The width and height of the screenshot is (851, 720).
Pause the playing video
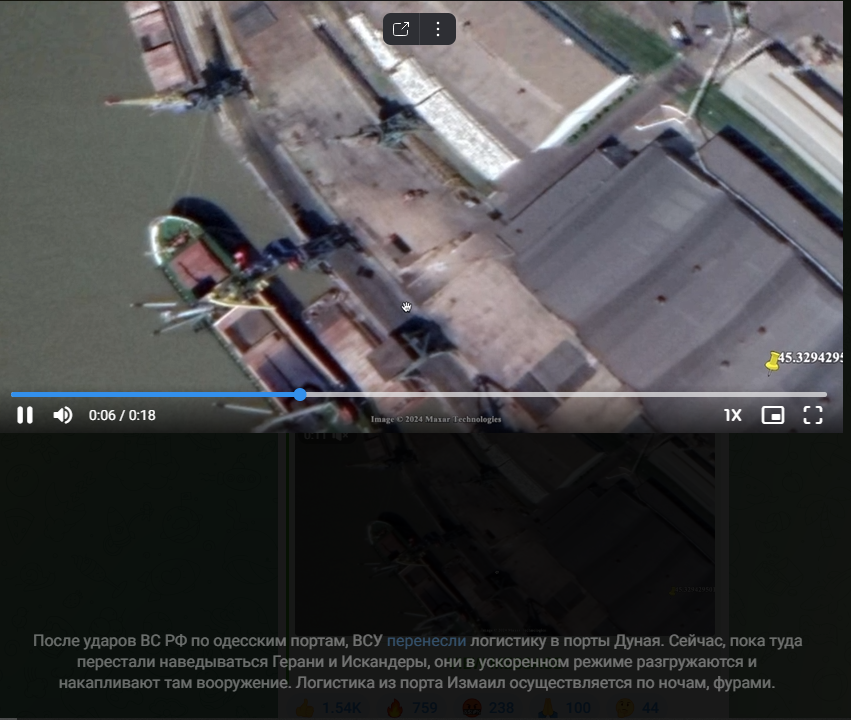[x=25, y=415]
